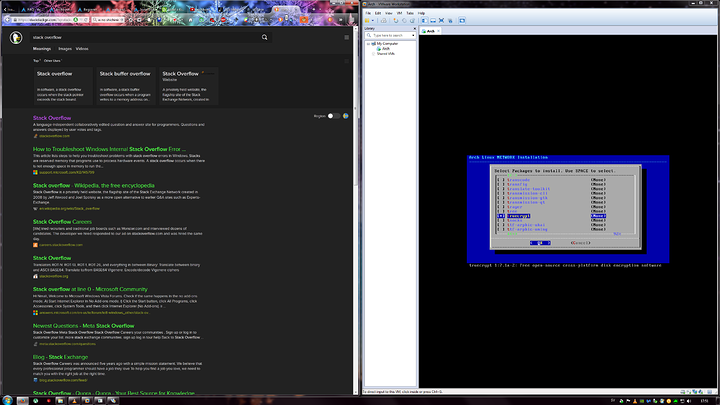The image size is (720, 405).
Task: Click the orange highlighted browser extension icon
Action: coord(305,20)
